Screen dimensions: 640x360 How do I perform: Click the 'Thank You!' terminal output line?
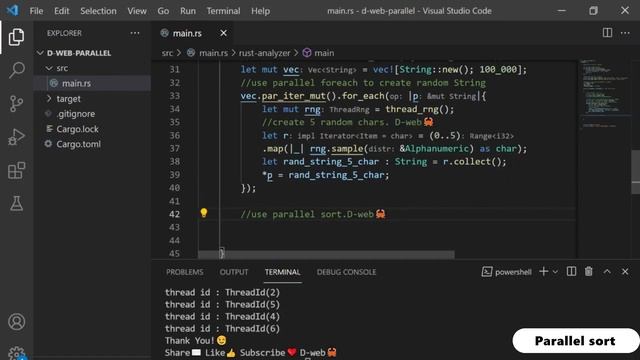click(196, 341)
